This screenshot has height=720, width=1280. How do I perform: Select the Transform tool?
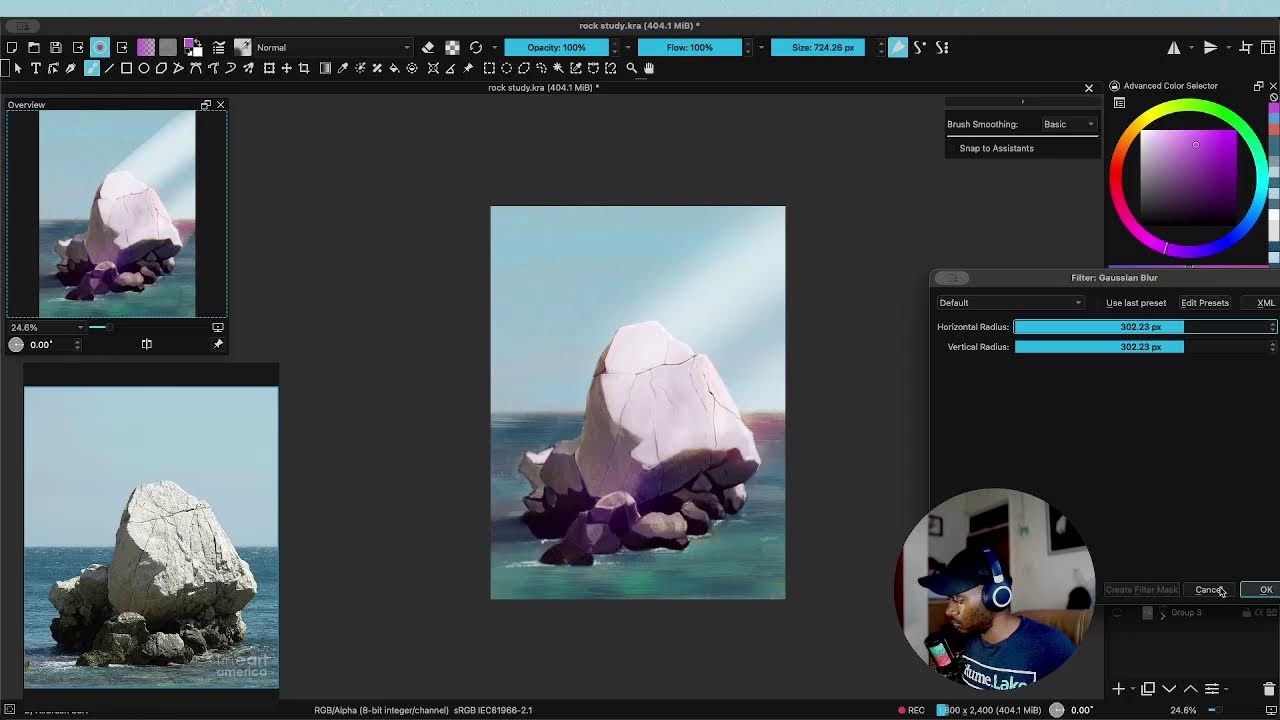(x=269, y=68)
